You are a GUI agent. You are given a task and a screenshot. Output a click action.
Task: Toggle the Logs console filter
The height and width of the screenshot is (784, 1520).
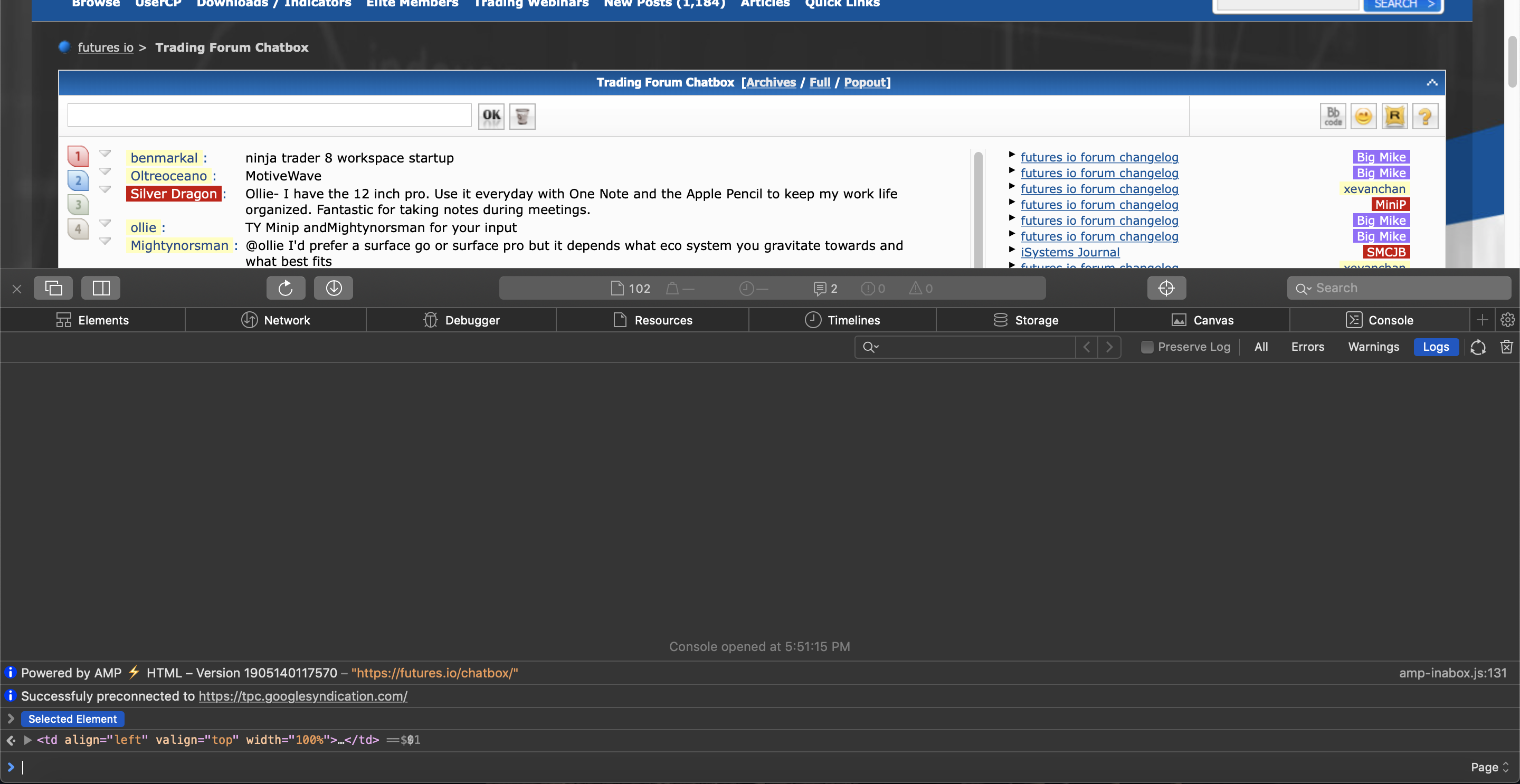click(1435, 347)
